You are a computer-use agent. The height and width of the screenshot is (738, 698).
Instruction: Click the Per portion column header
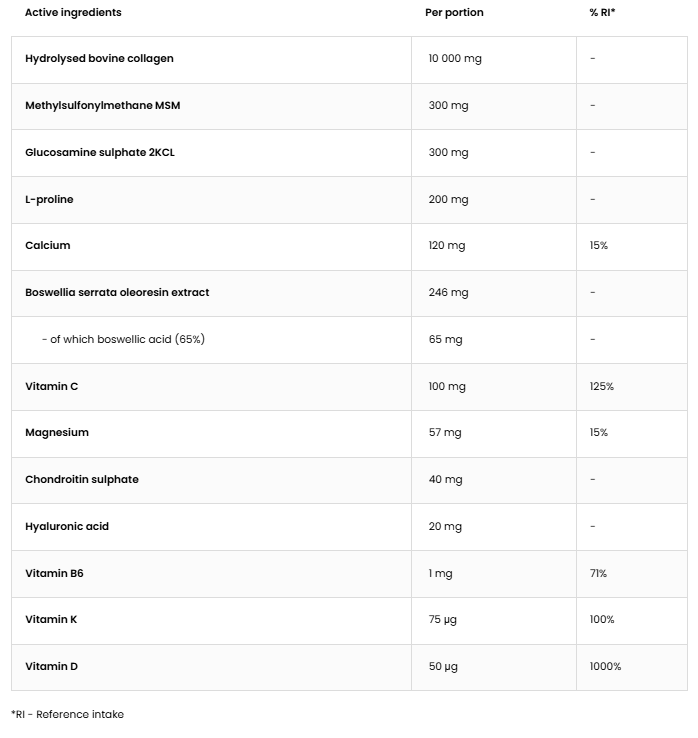pos(454,13)
